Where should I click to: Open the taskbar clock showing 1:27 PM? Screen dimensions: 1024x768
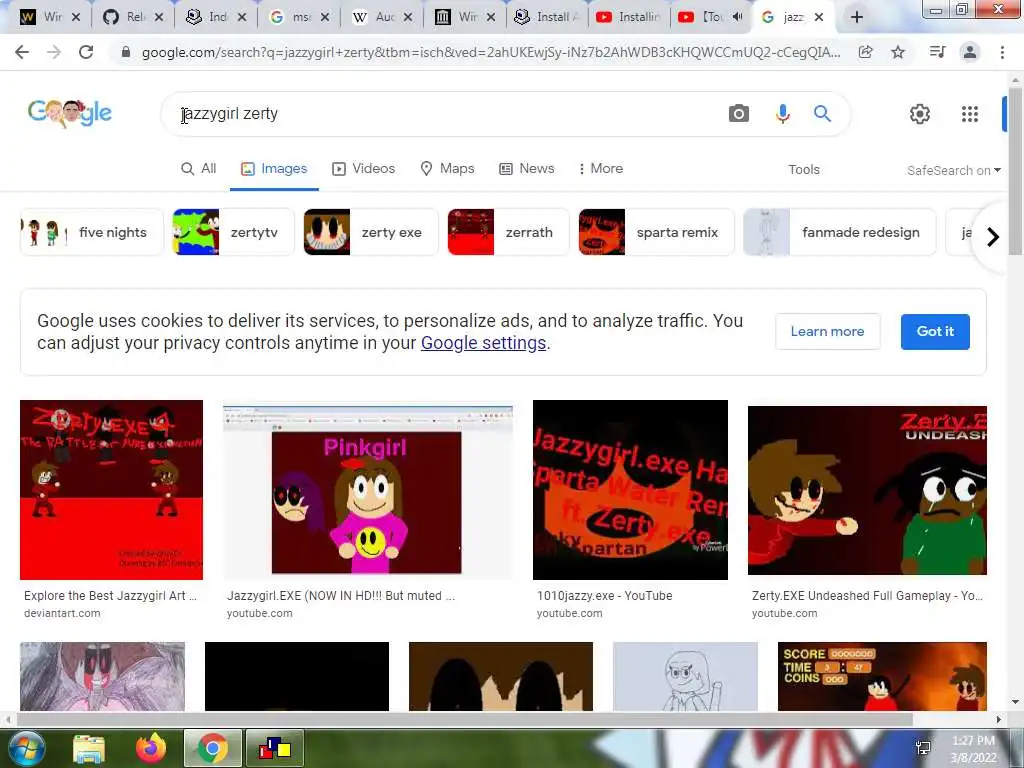(973, 748)
